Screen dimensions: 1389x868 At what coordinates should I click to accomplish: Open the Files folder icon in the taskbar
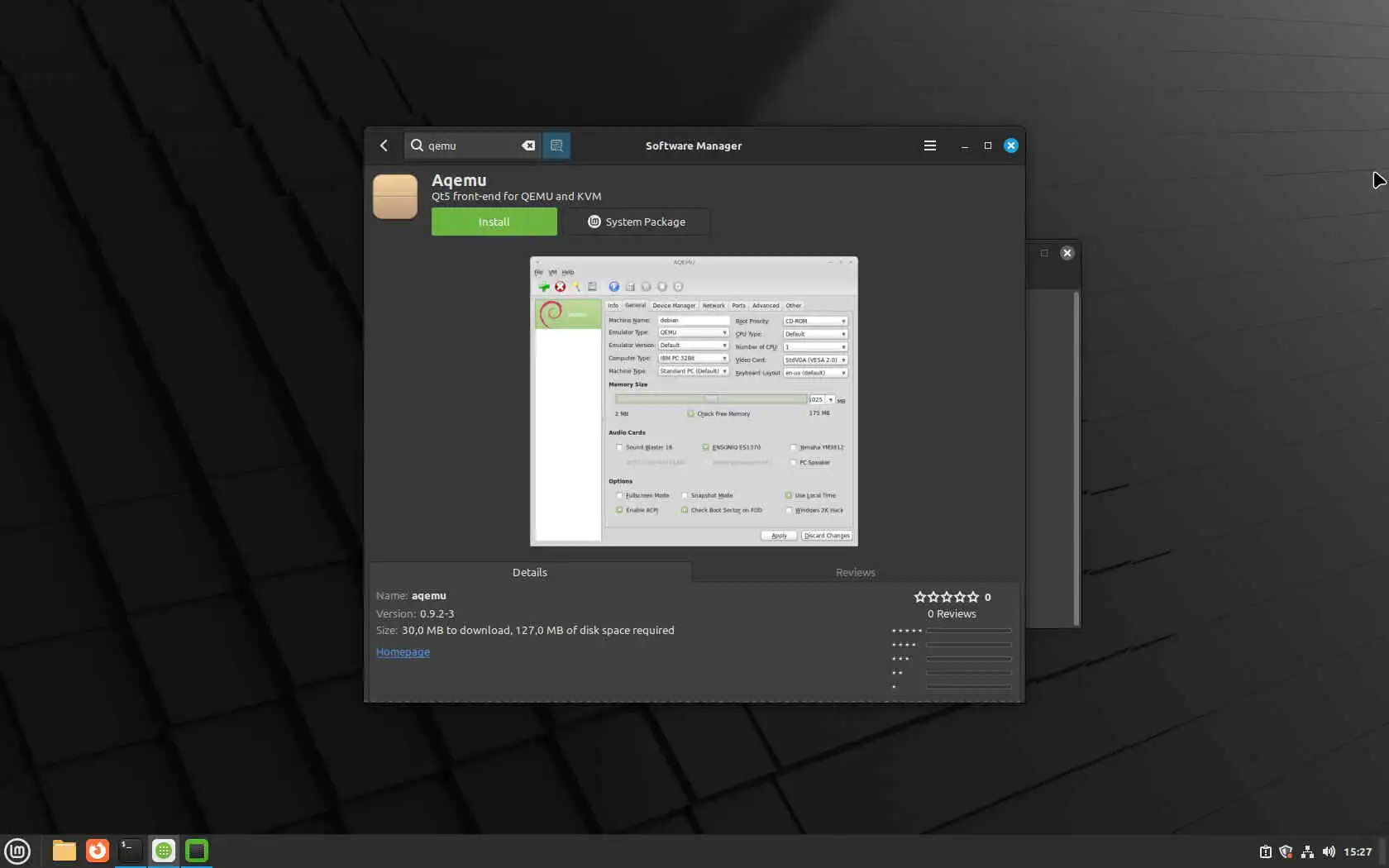pyautogui.click(x=64, y=851)
